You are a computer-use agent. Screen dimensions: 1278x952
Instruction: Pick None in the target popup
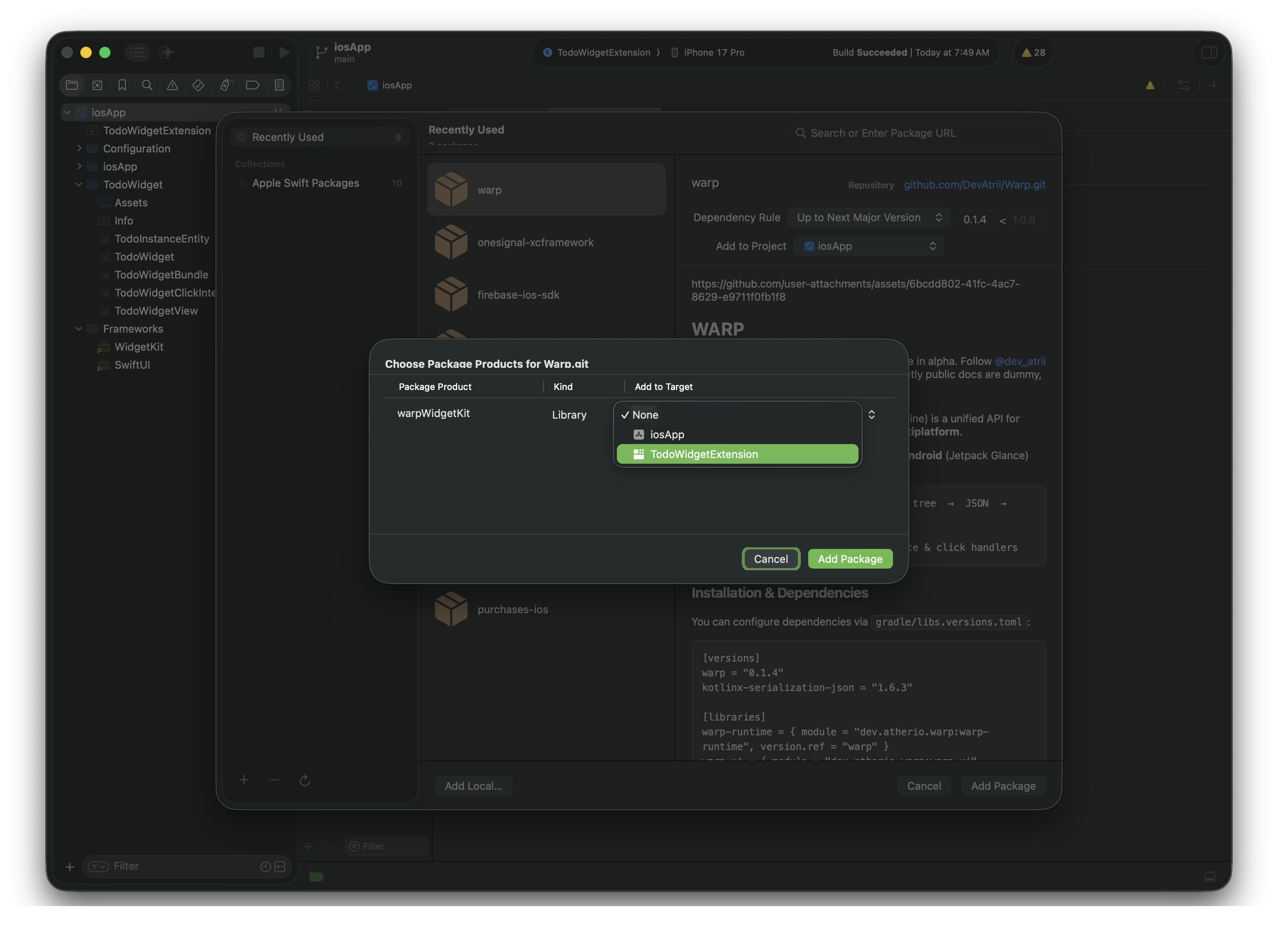pyautogui.click(x=737, y=415)
